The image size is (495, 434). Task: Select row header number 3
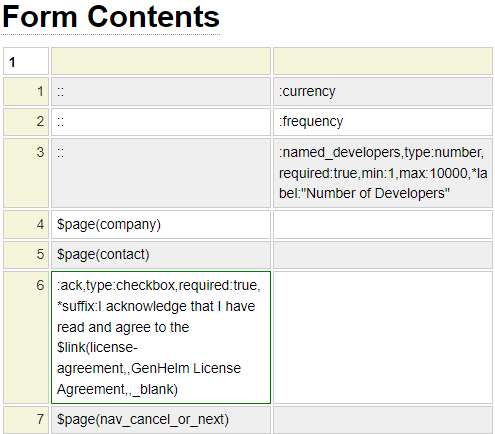[26, 173]
